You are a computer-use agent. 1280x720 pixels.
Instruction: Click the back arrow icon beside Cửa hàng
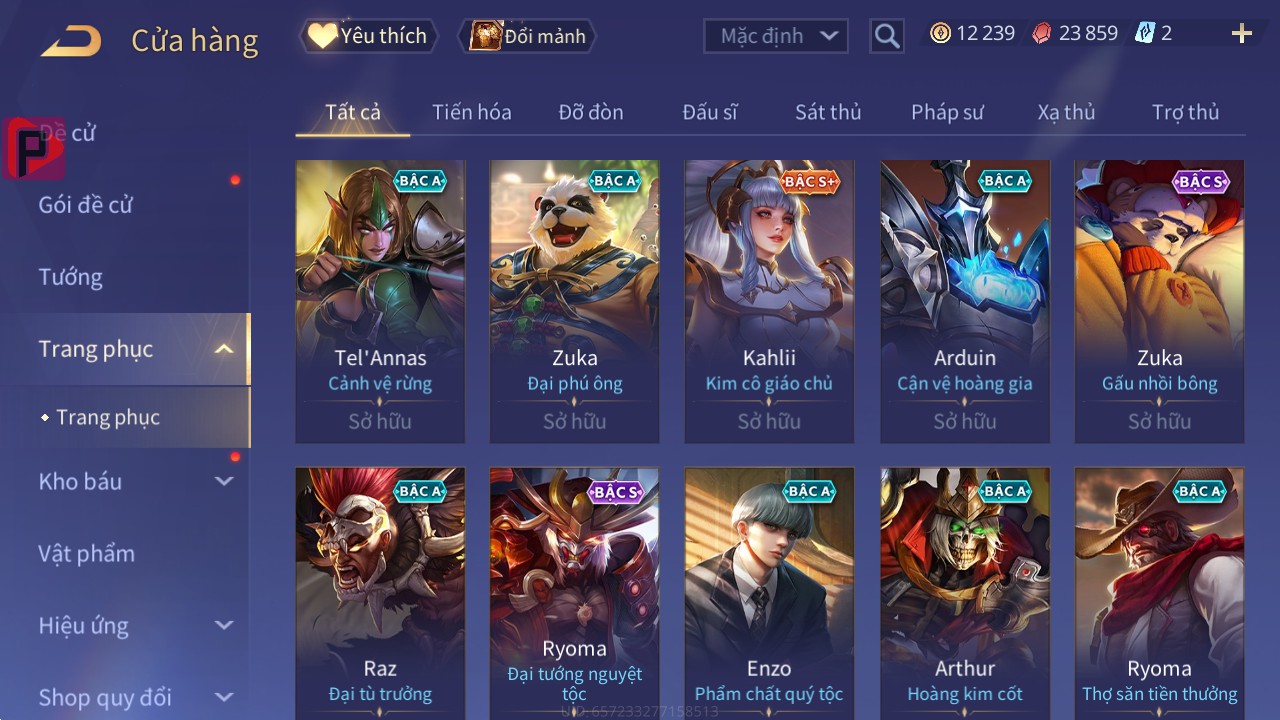71,41
